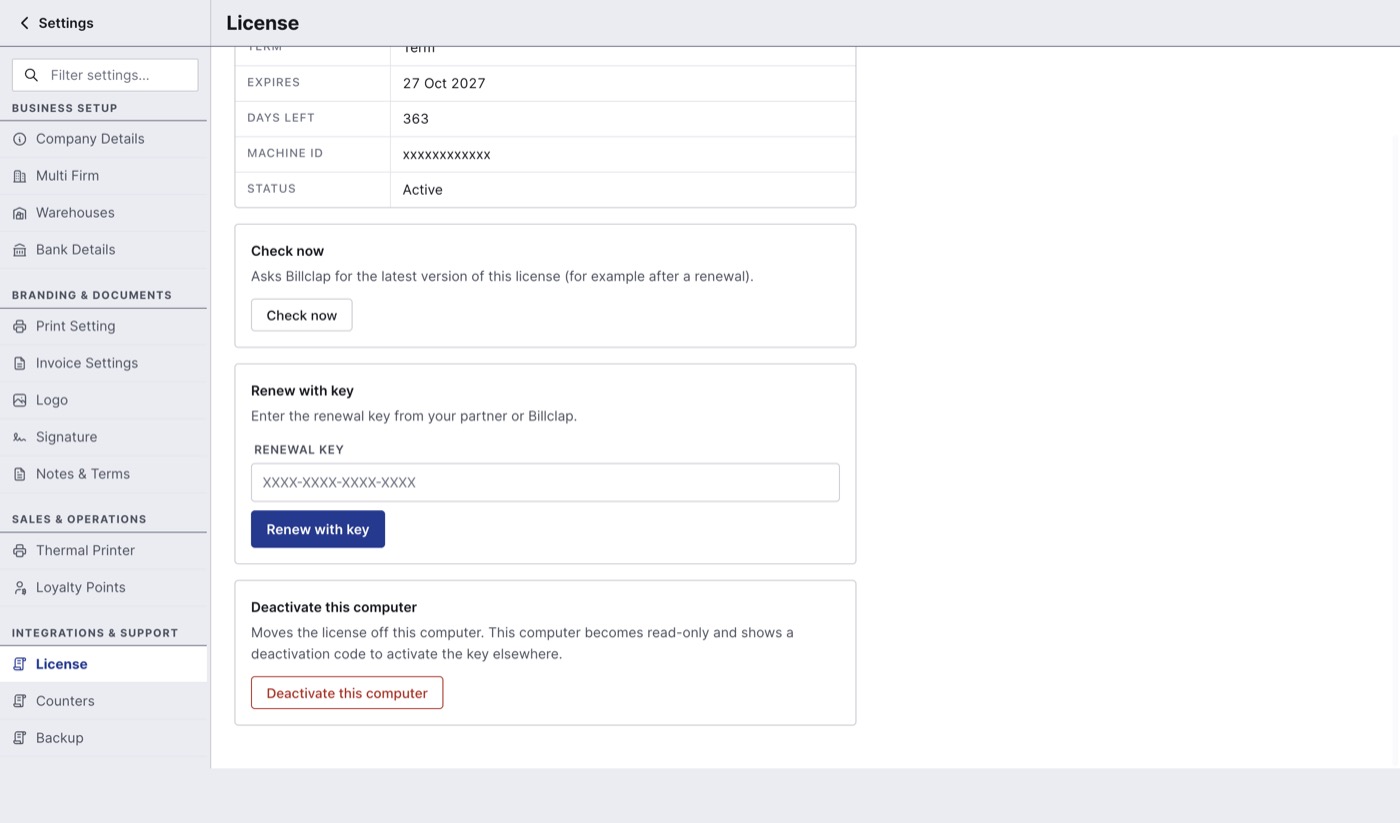Click the Warehouses icon in sidebar

(19, 213)
